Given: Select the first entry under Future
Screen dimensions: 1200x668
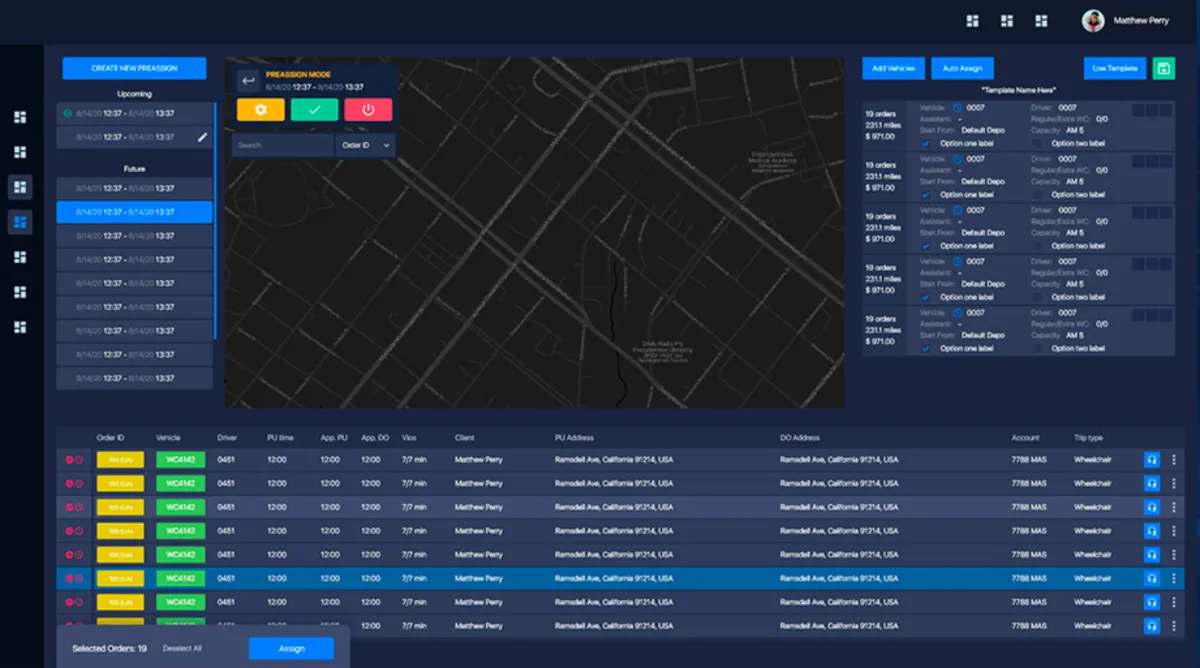Looking at the screenshot, I should (x=134, y=188).
